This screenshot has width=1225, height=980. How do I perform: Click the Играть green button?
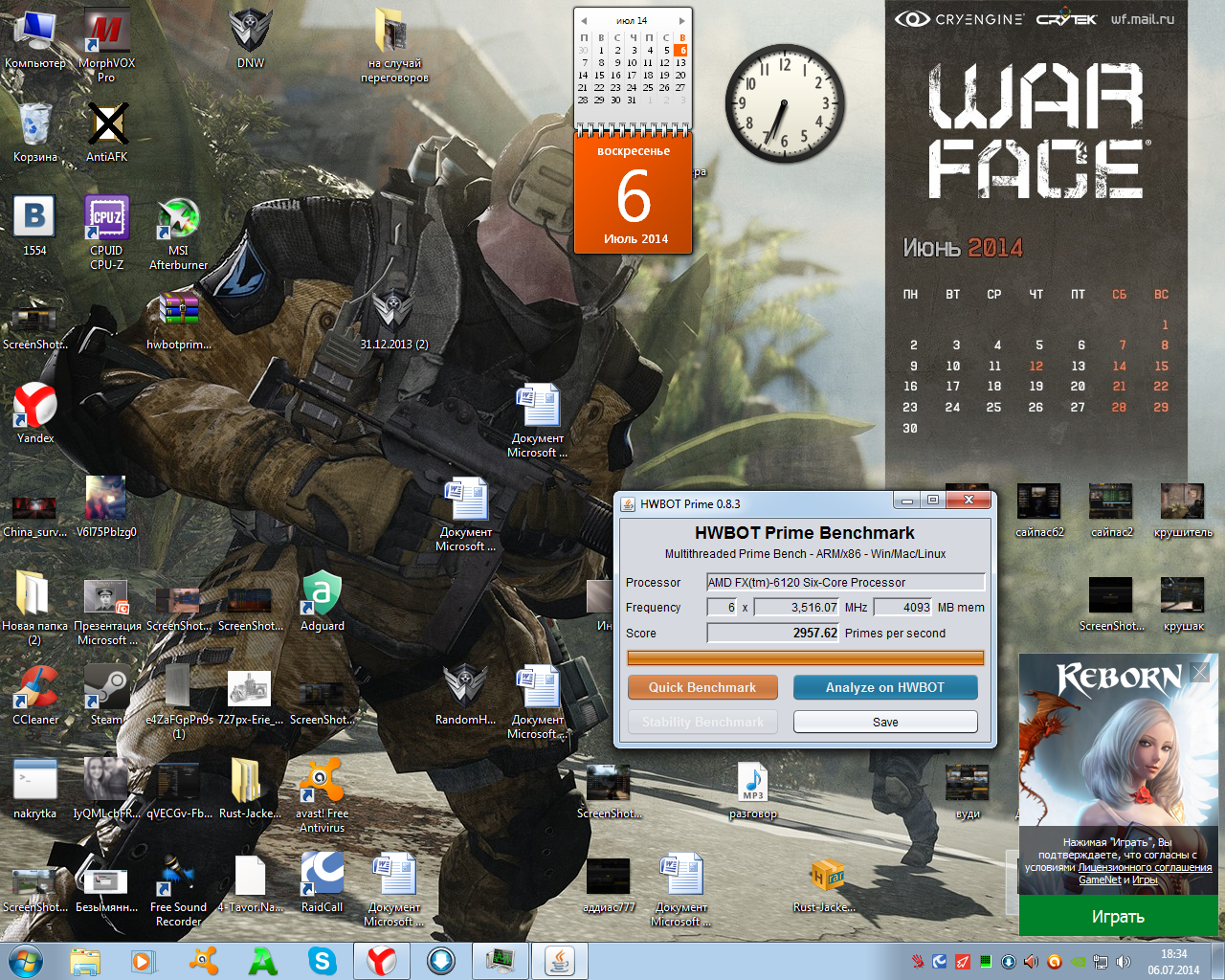tap(1118, 917)
